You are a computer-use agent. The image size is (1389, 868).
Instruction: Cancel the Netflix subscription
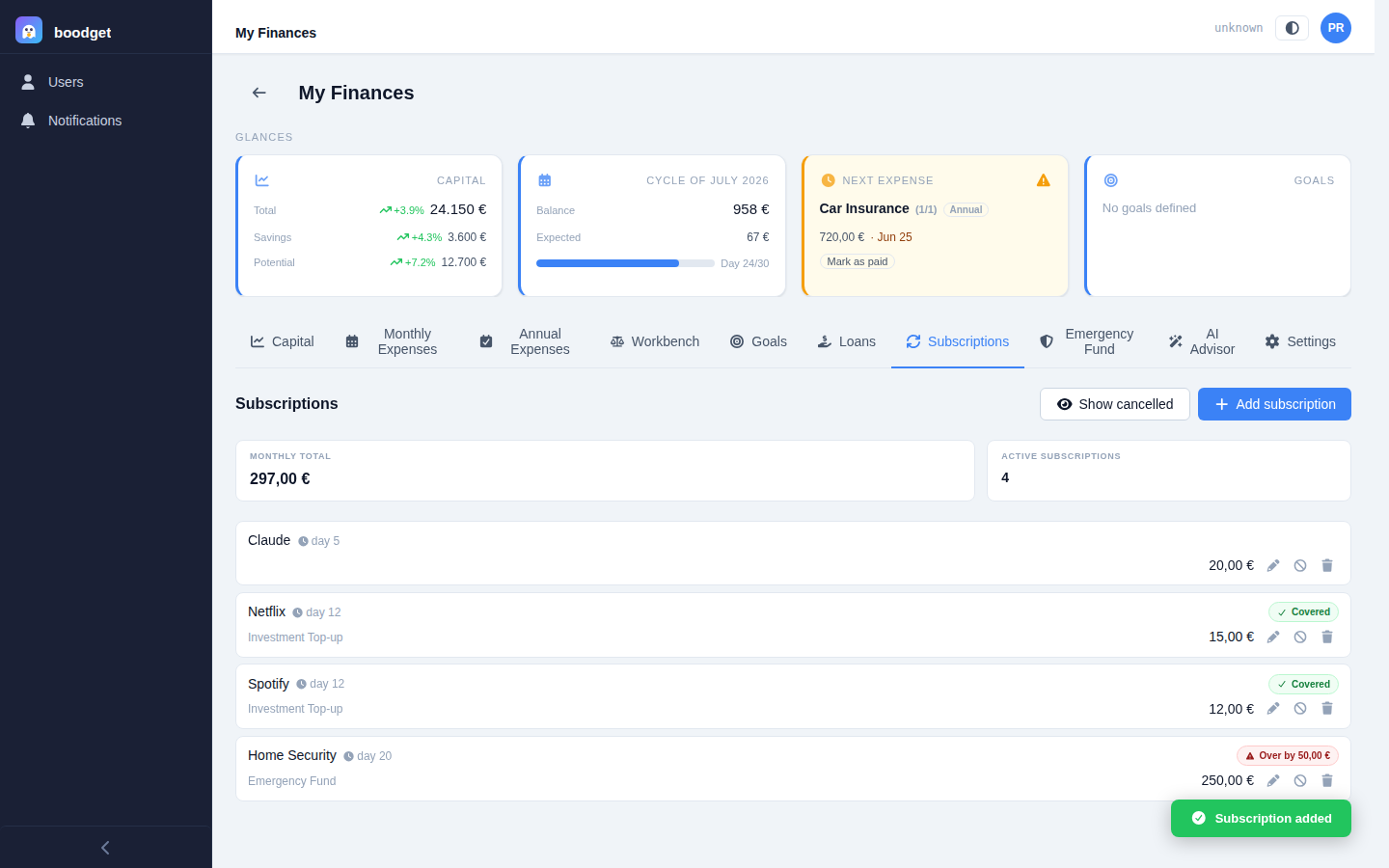click(1300, 637)
